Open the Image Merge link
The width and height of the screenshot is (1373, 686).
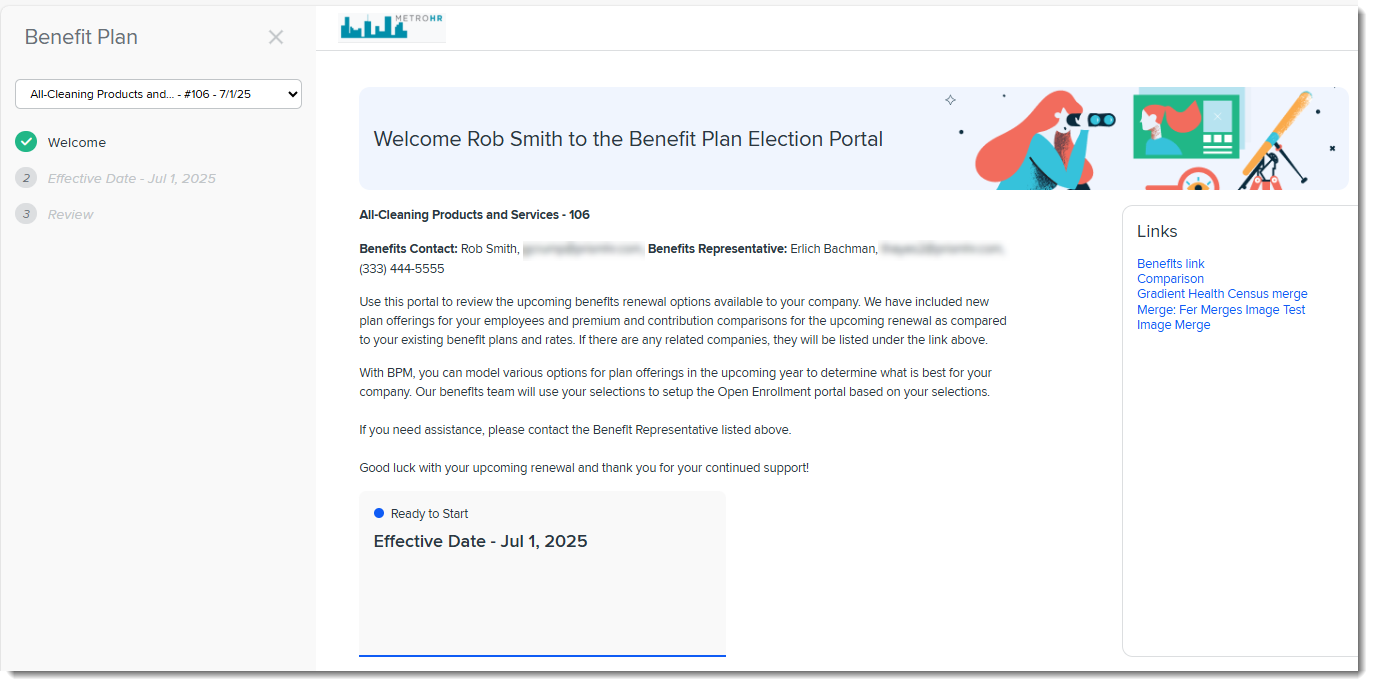(1173, 325)
